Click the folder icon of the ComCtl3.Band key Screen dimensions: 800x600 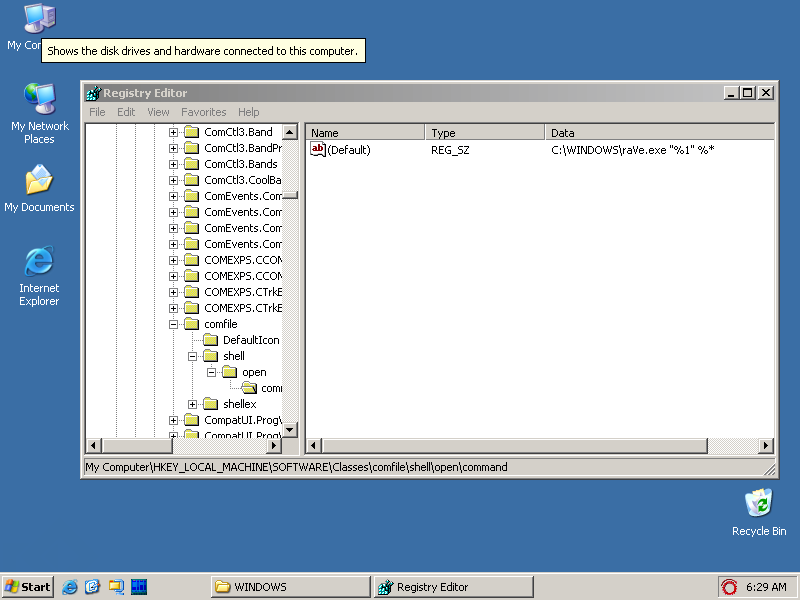(191, 132)
